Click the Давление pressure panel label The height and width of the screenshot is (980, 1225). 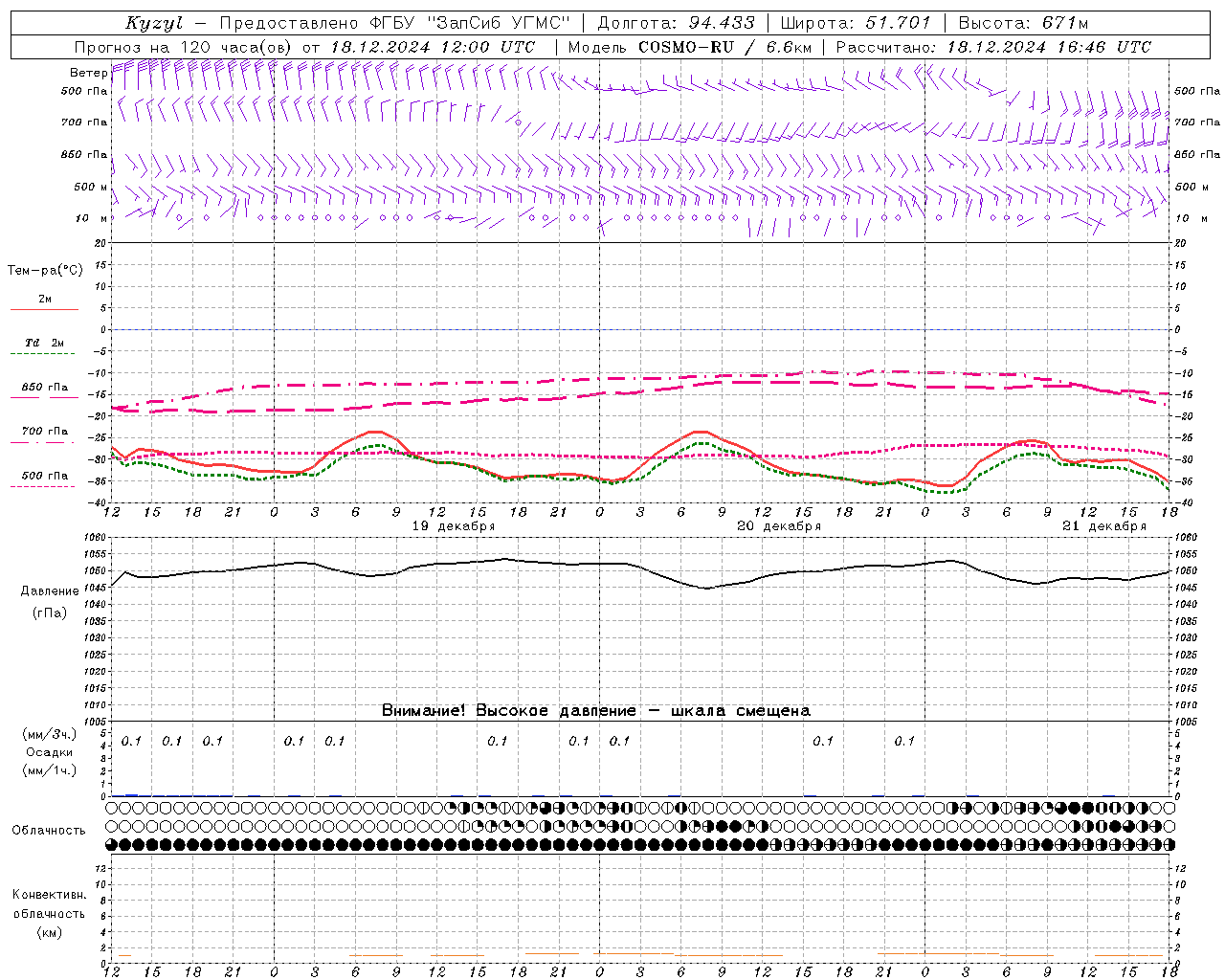point(50,591)
